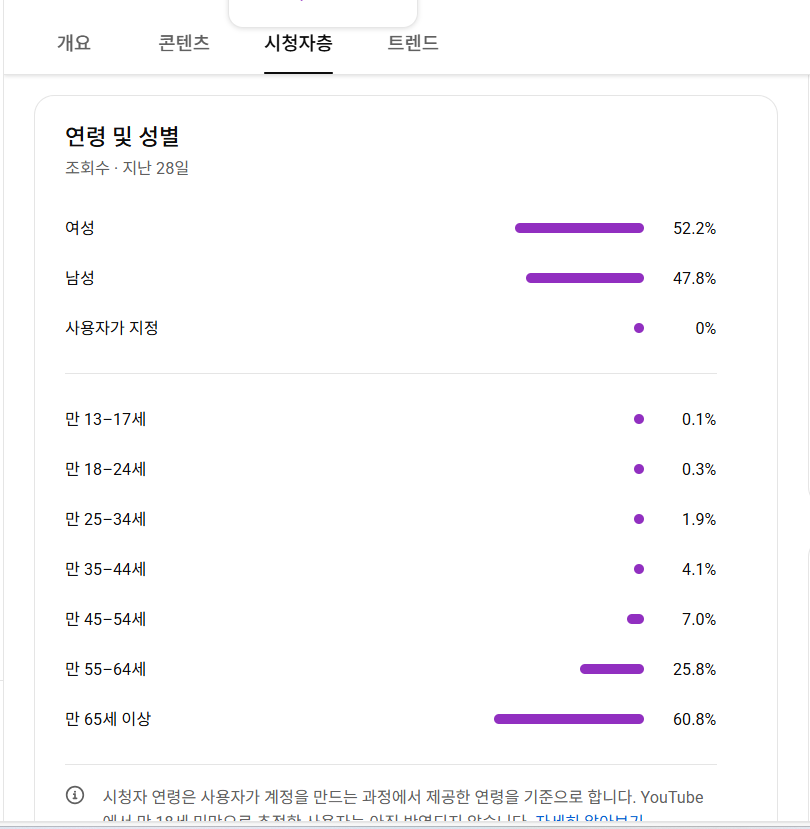This screenshot has width=810, height=829.
Task: Click the dot for 만 35–44세
Action: (x=639, y=569)
